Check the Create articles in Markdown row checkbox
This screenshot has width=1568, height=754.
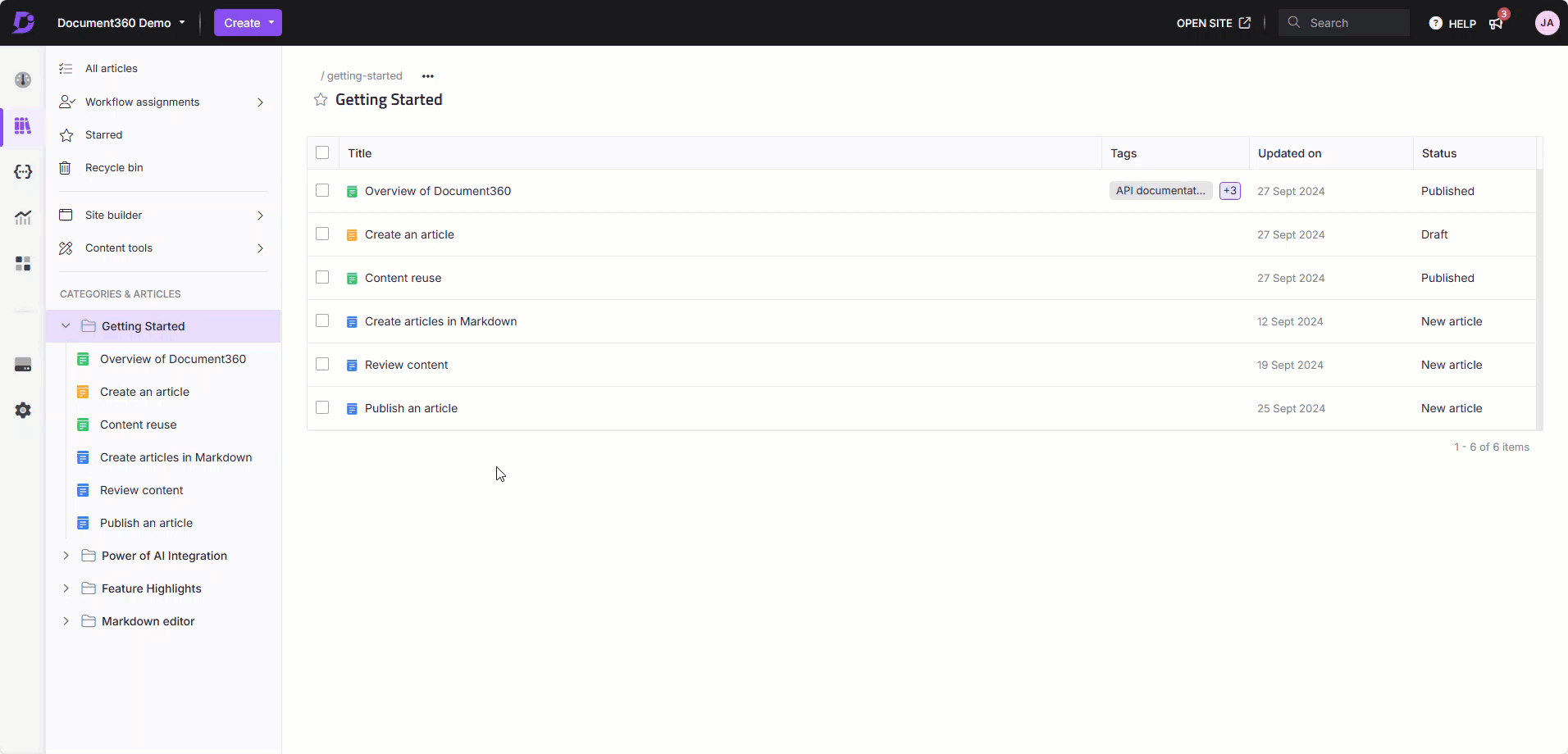[x=322, y=320]
